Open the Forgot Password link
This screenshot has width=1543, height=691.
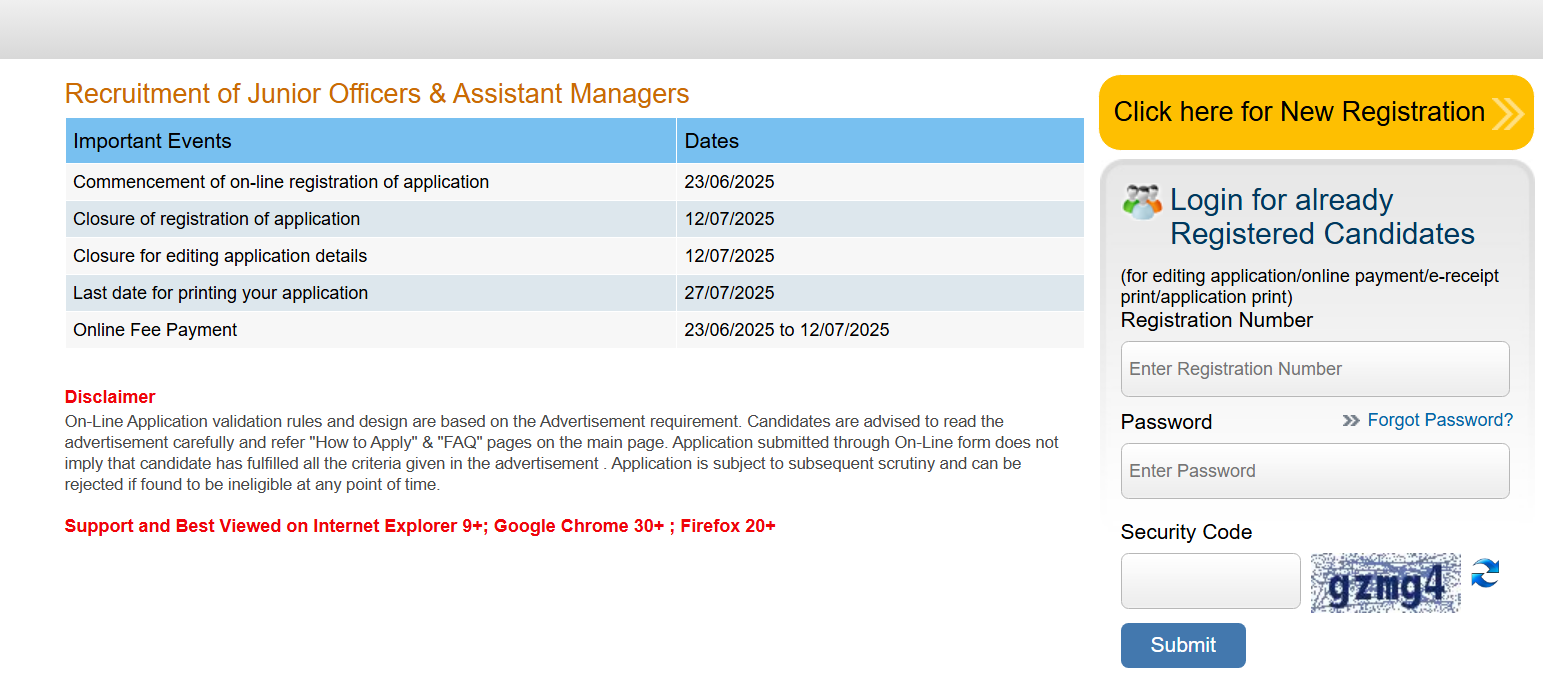[1440, 420]
